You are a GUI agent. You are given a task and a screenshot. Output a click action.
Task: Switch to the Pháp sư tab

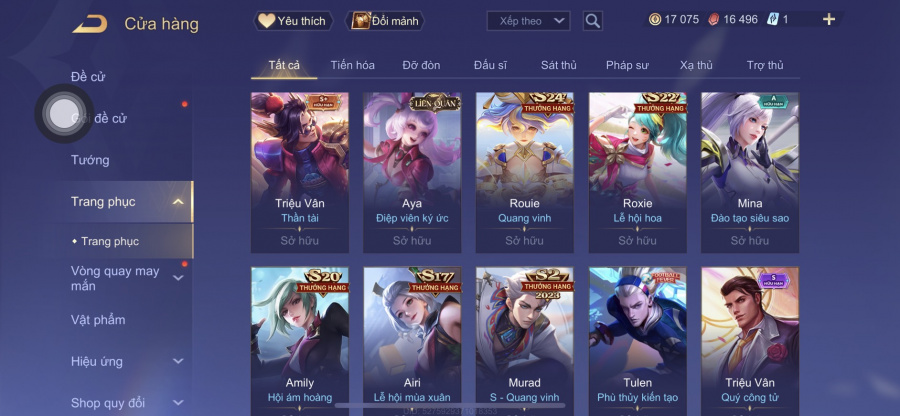(x=627, y=65)
